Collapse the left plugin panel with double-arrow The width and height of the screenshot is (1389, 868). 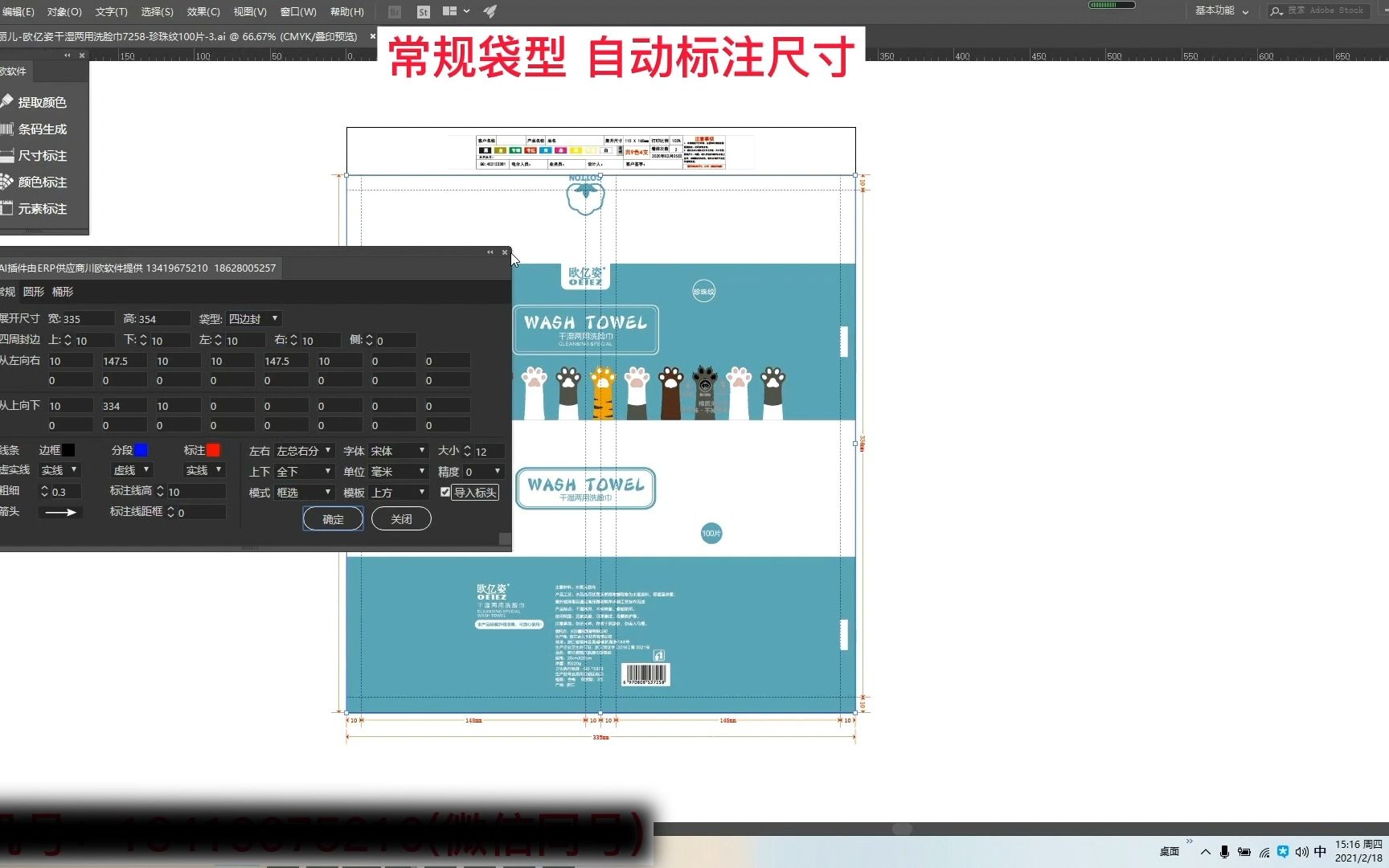pyautogui.click(x=68, y=55)
